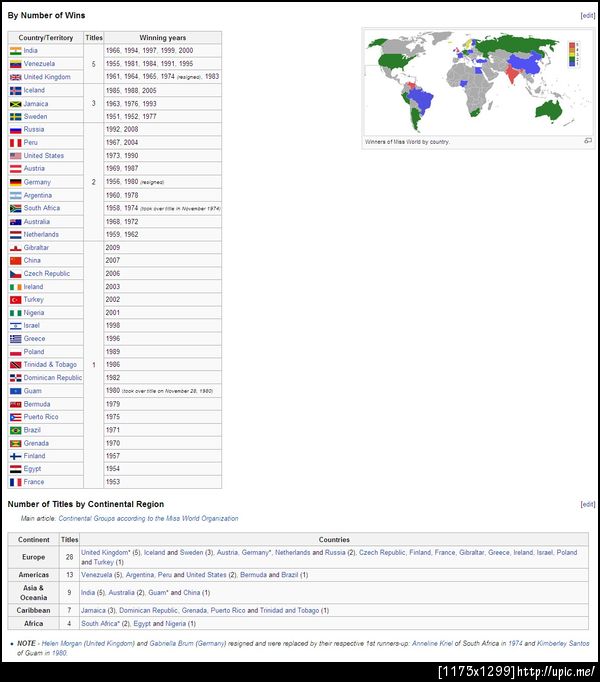Open the Grenada link in the wins table
Viewport: 600px width, 682px height.
36,443
